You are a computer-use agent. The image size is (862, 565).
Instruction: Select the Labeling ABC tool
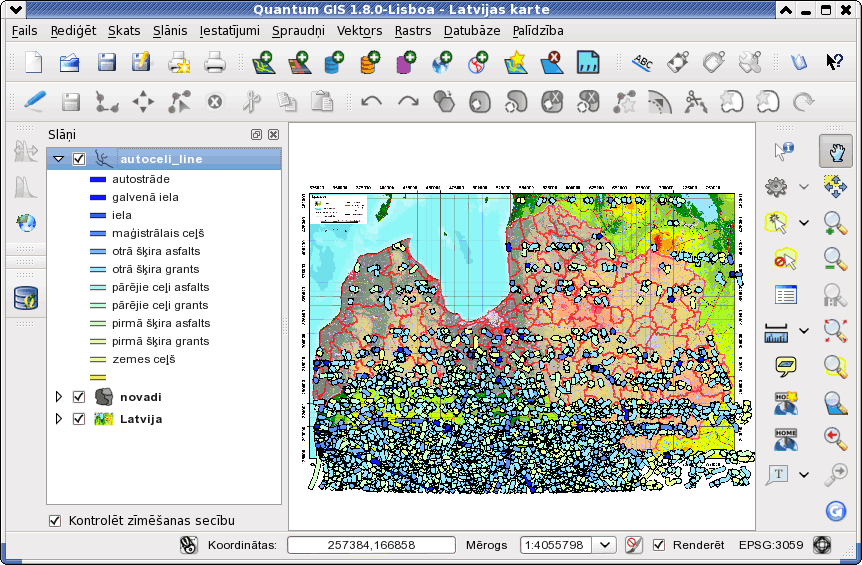click(x=642, y=62)
